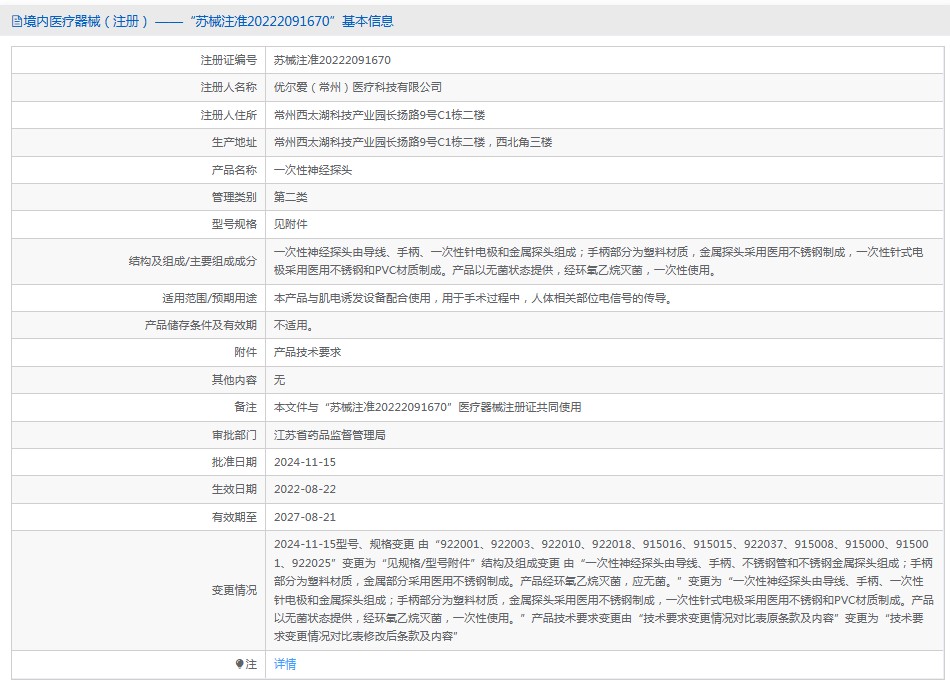Click the 有效期至 row label
Viewport: 950px width, 686px height.
tap(234, 517)
